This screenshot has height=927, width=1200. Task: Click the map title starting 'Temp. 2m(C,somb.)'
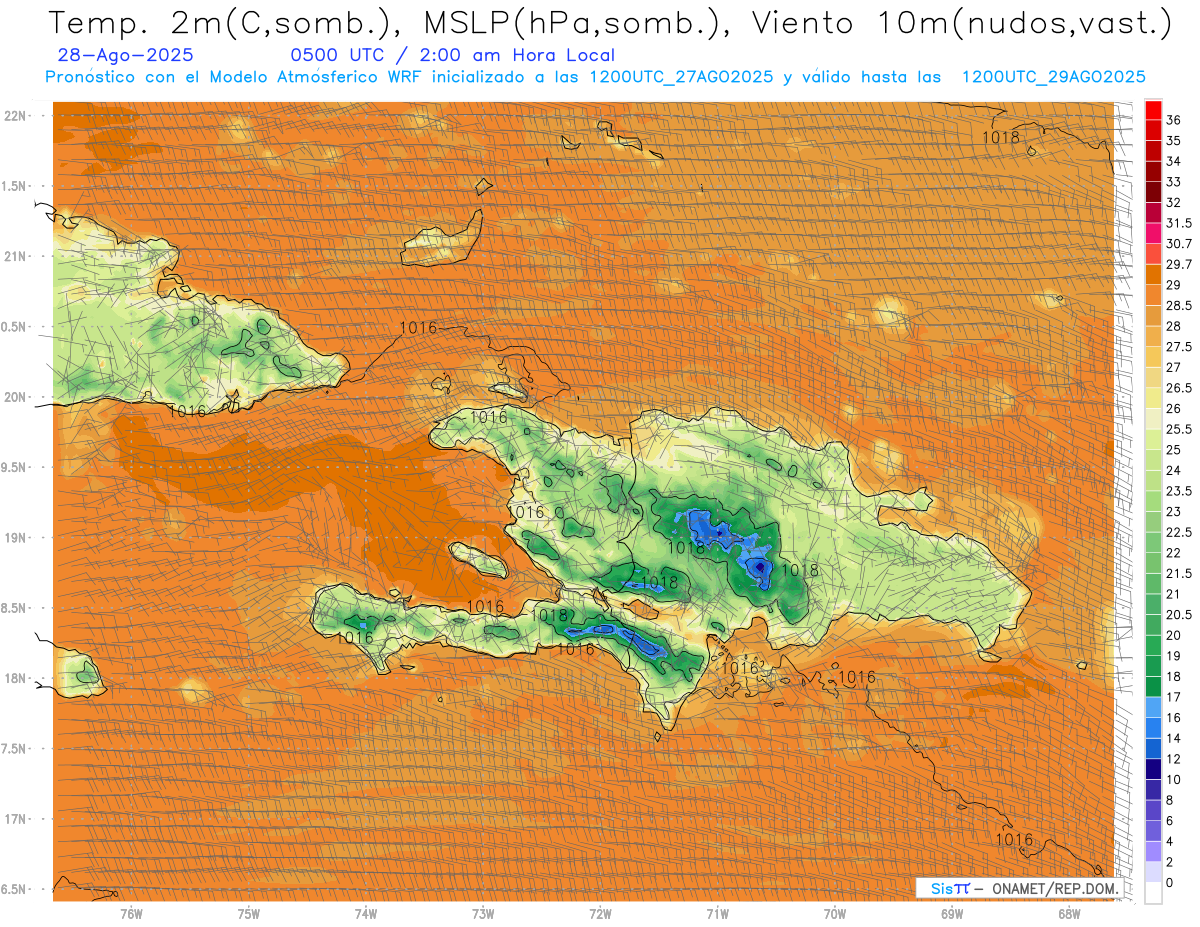[x=609, y=24]
